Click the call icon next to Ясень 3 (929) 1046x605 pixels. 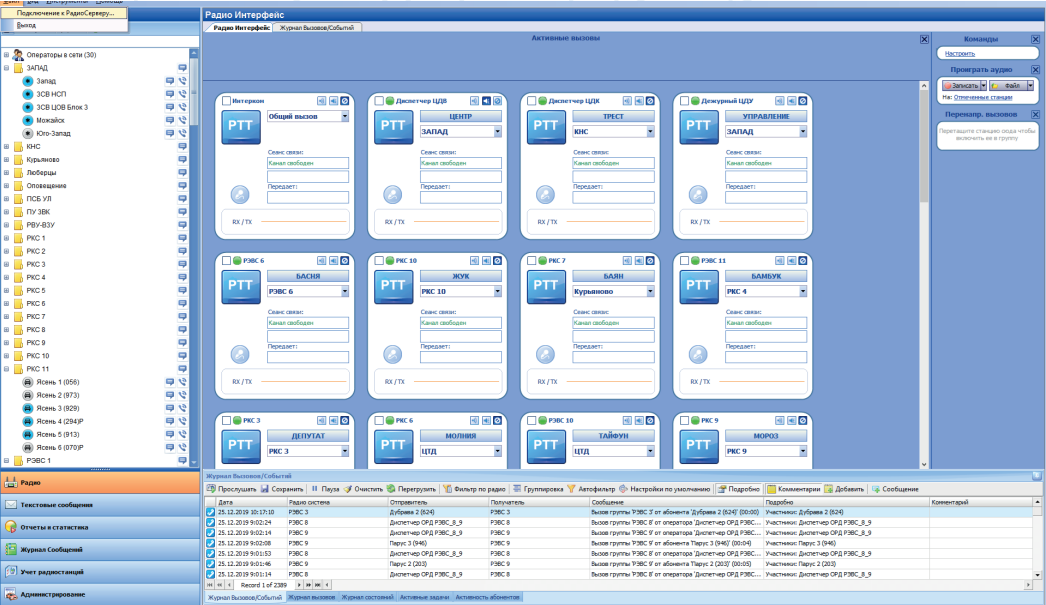[x=182, y=408]
